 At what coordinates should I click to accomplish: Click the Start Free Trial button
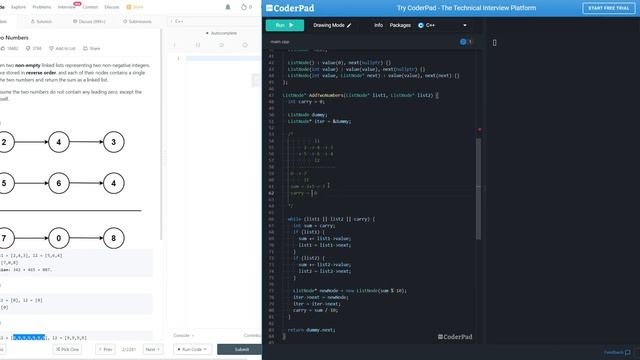point(609,8)
